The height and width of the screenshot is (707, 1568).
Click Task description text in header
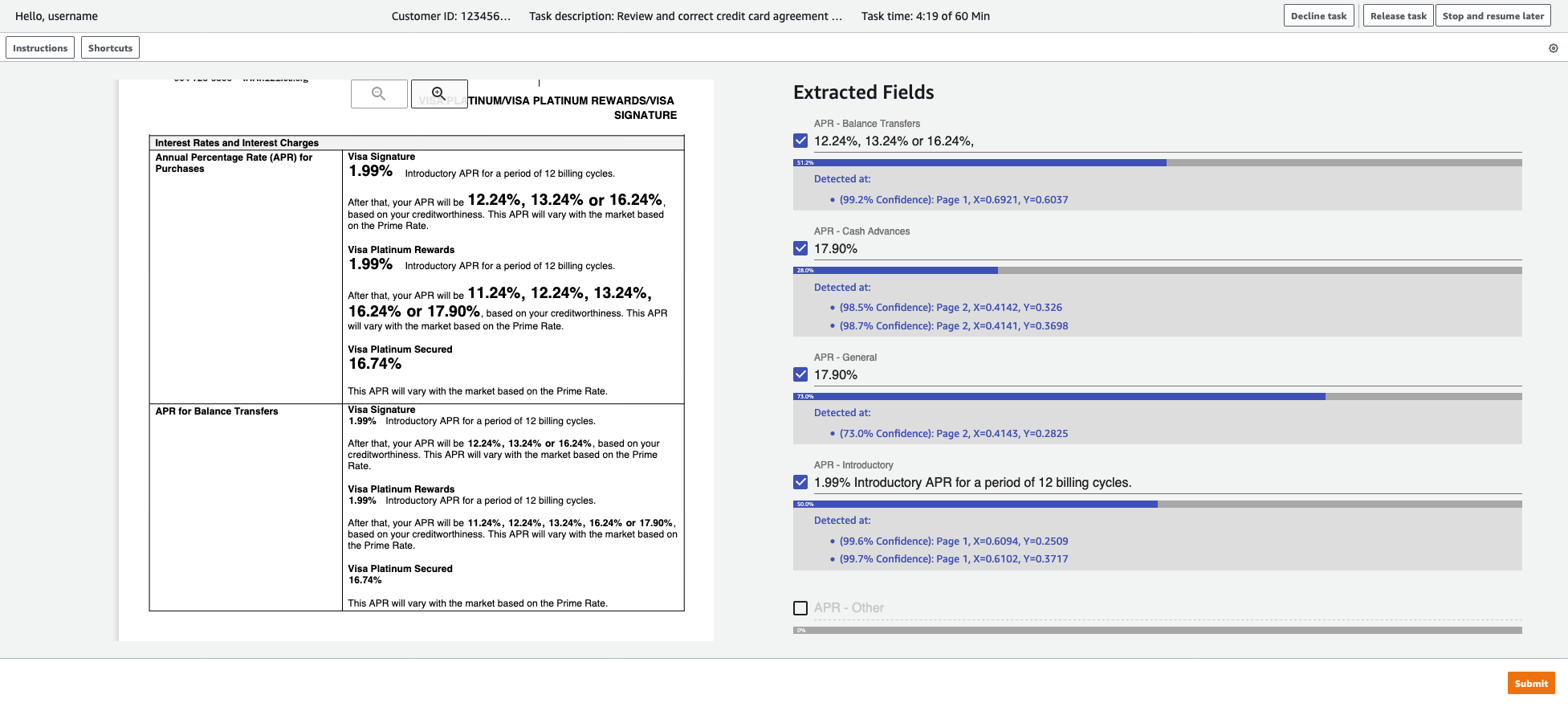[686, 16]
